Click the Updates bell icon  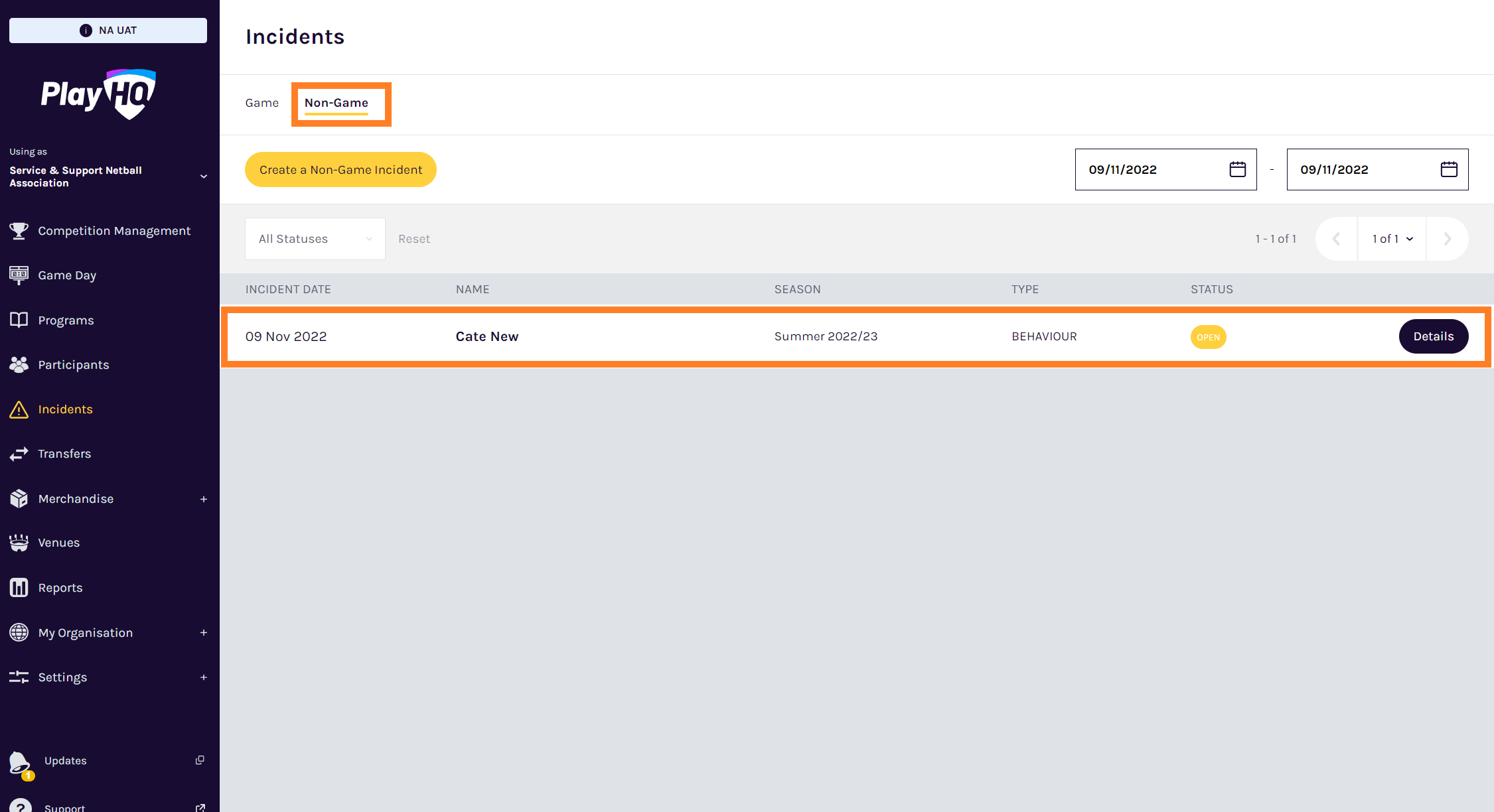[20, 764]
